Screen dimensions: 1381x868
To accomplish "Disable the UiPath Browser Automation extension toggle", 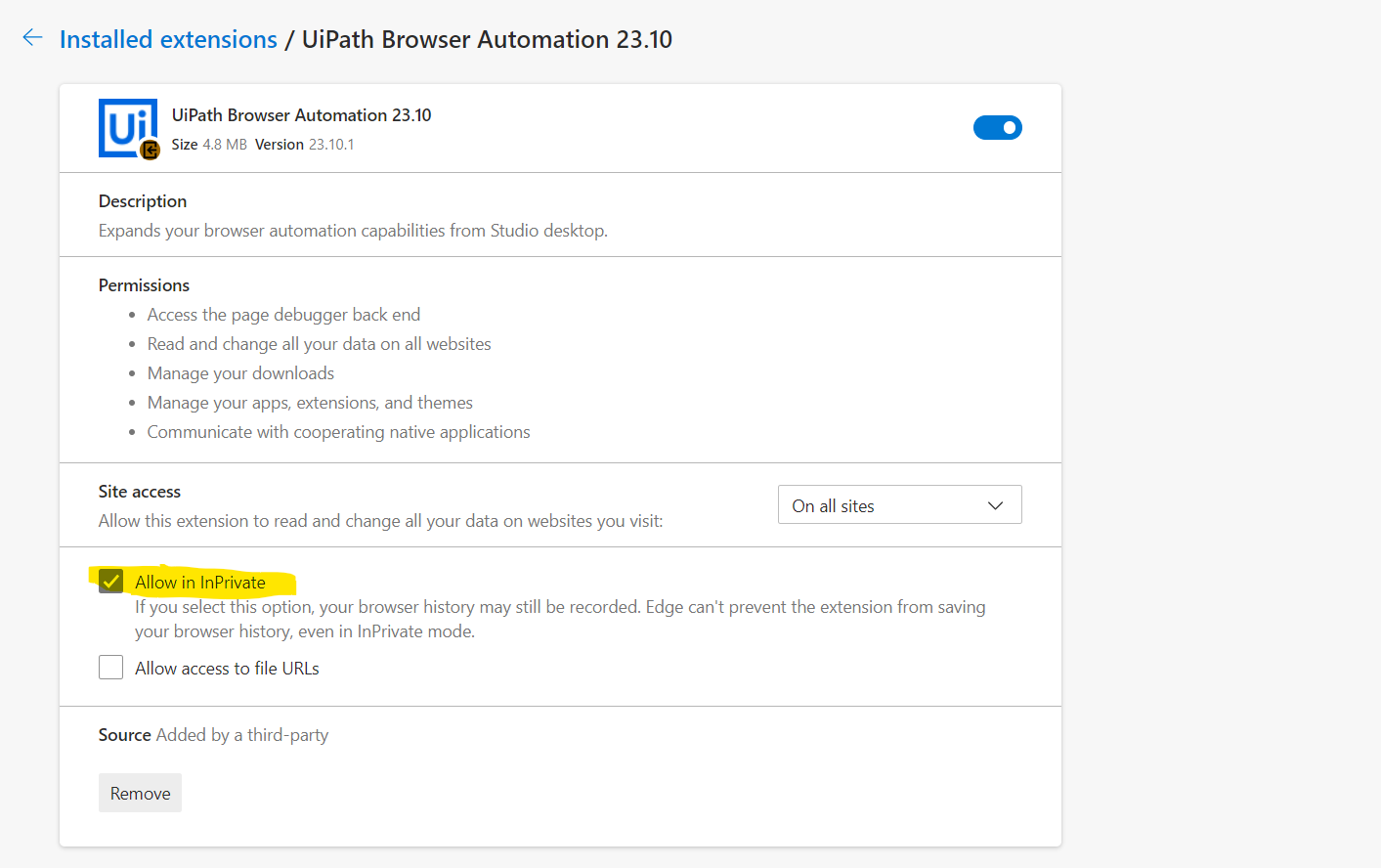I will tap(997, 128).
